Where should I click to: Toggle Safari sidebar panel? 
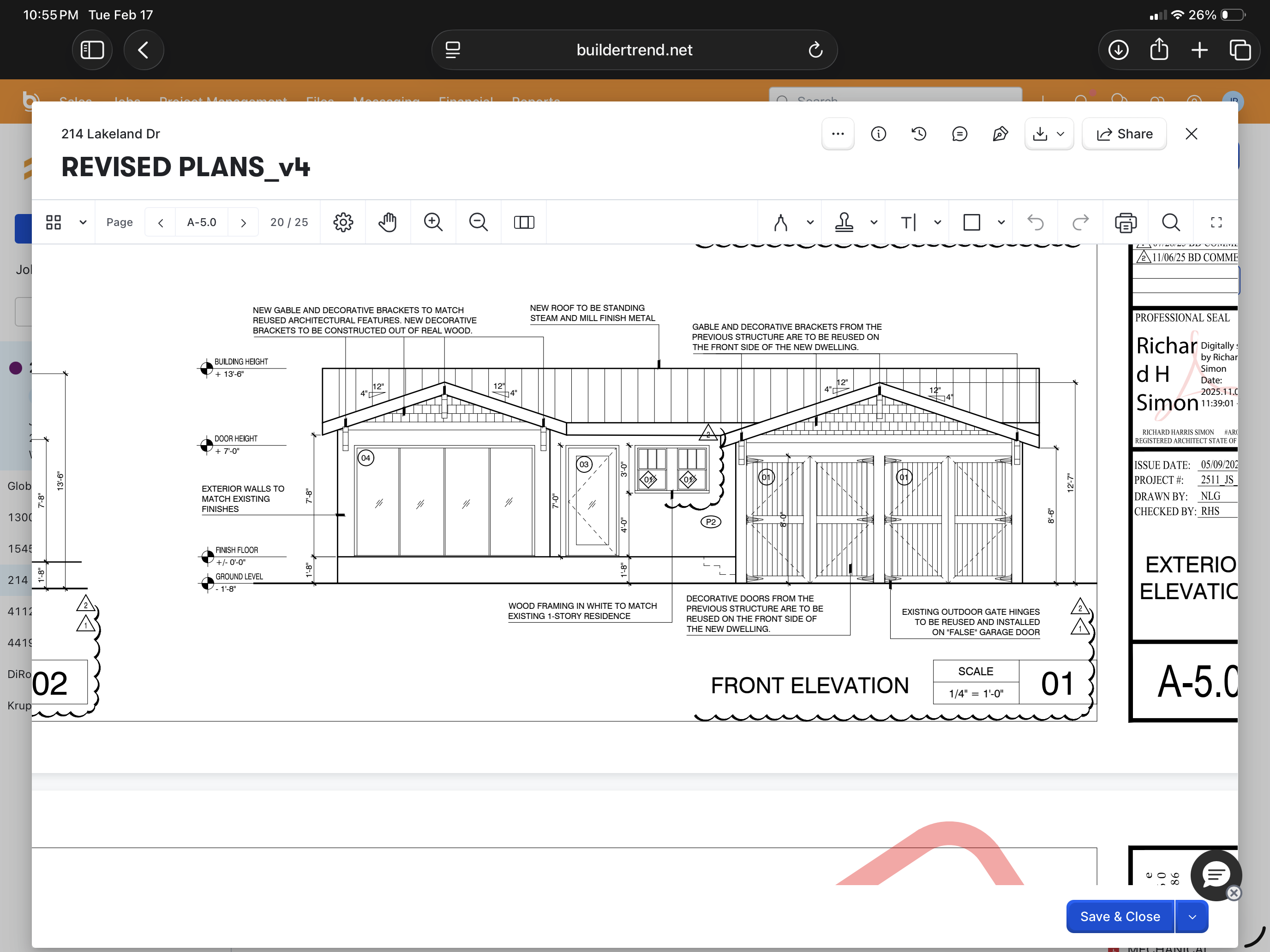[92, 50]
